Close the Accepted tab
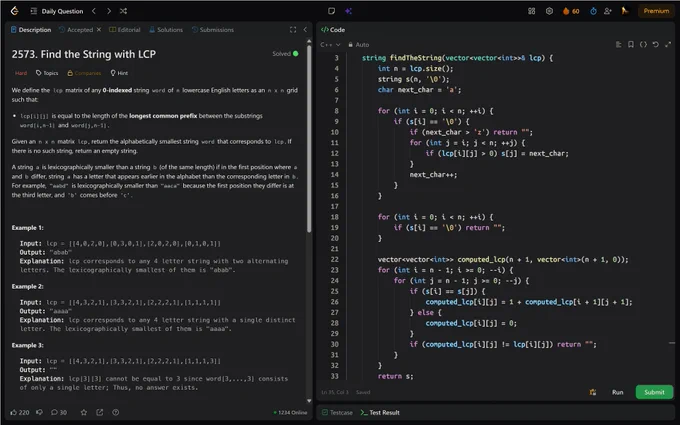 tap(99, 29)
